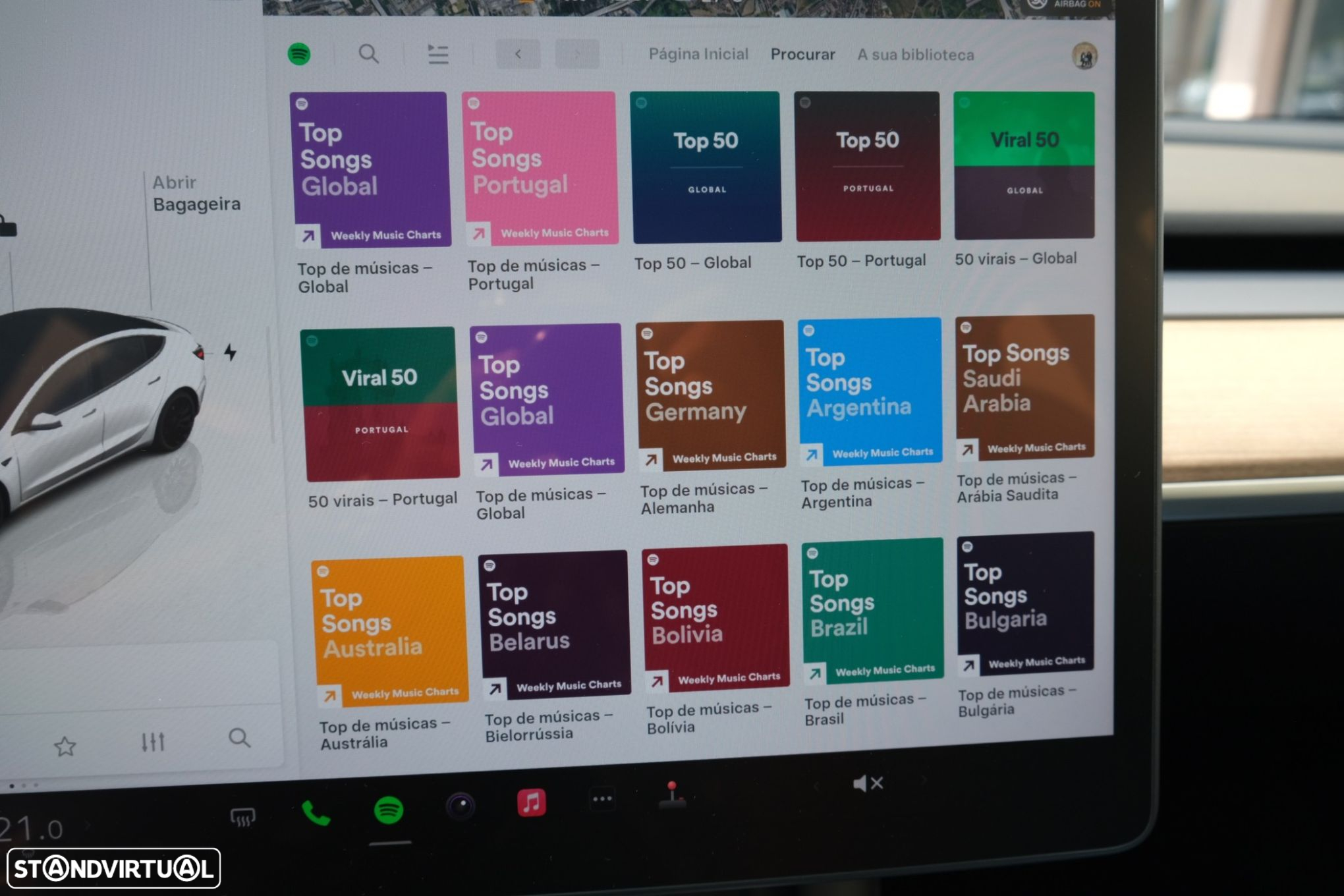Click arrow badge on Top Songs Belarus cover
The height and width of the screenshot is (896, 1344).
pos(495,689)
